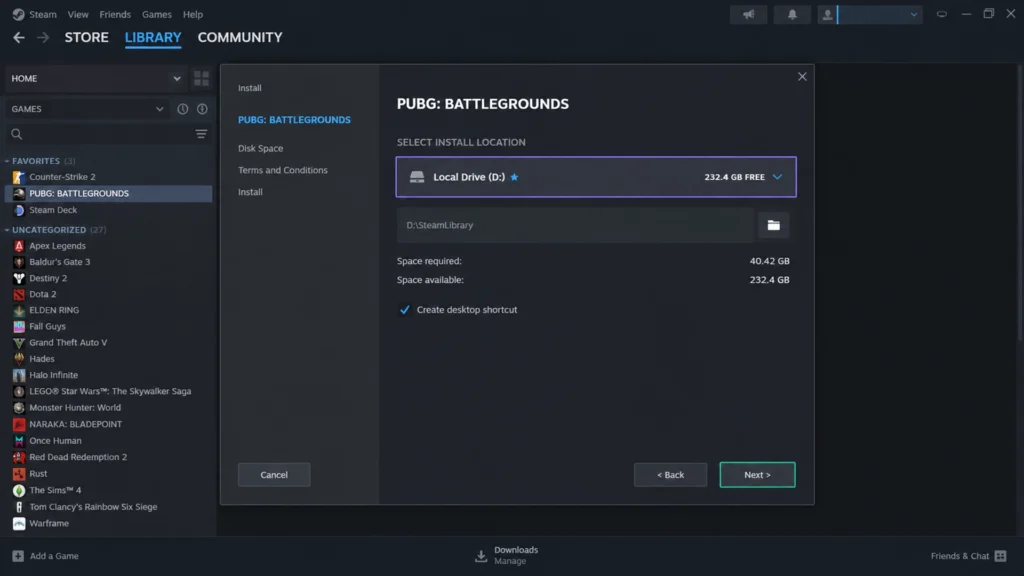Open the Friends menu
The image size is (1024, 576).
[115, 14]
